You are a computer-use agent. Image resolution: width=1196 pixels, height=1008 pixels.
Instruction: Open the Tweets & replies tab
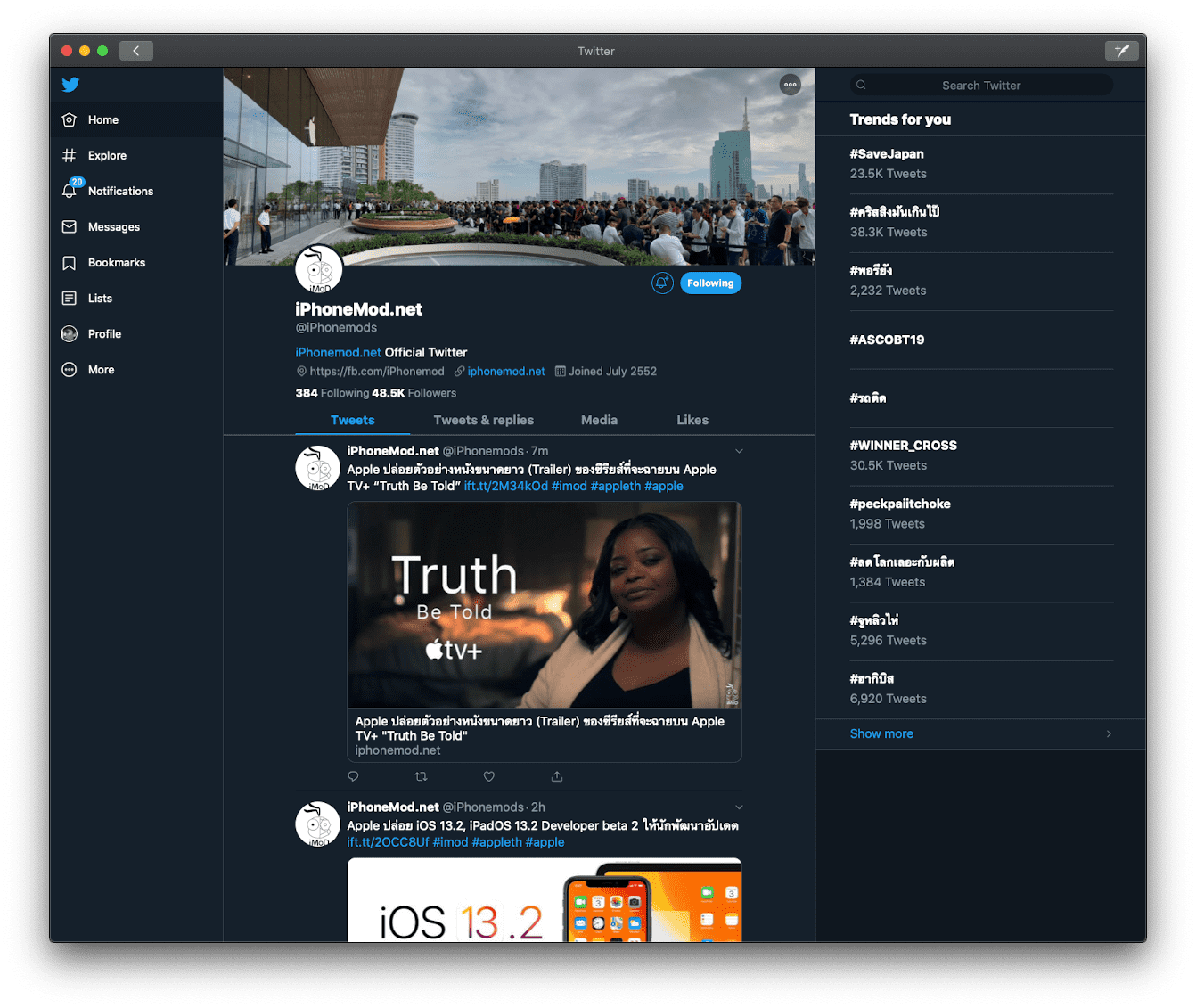coord(483,420)
